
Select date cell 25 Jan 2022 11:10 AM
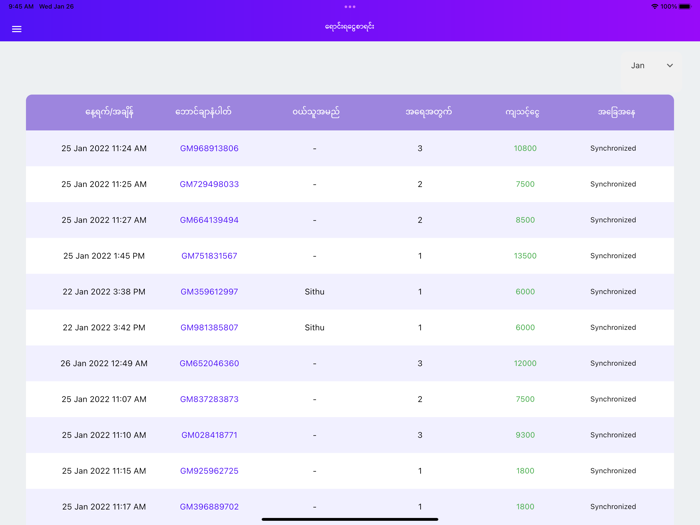[104, 435]
